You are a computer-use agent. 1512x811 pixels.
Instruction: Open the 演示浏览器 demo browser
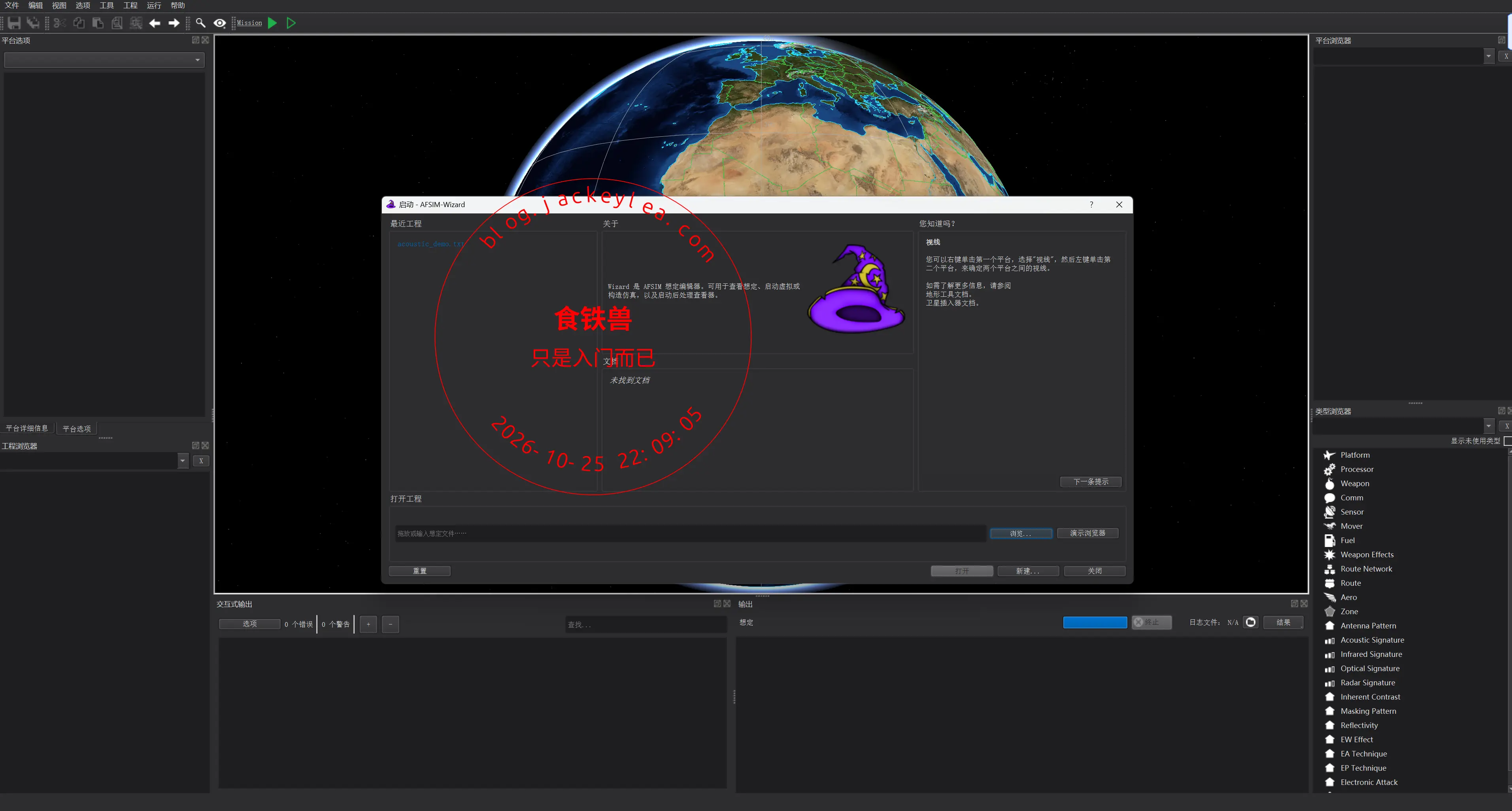[x=1087, y=534]
